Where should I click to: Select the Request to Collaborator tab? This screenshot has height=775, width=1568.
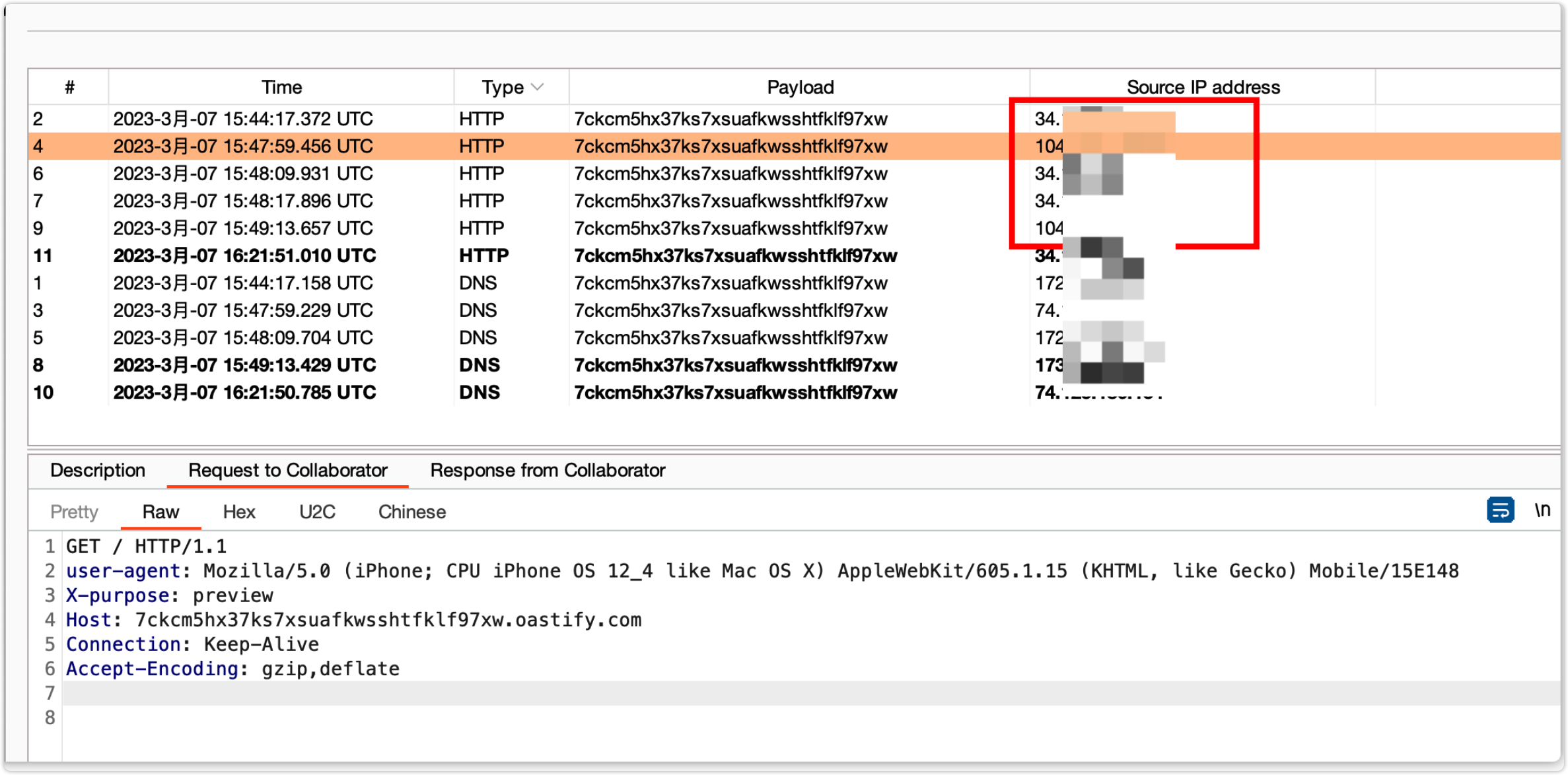(287, 470)
